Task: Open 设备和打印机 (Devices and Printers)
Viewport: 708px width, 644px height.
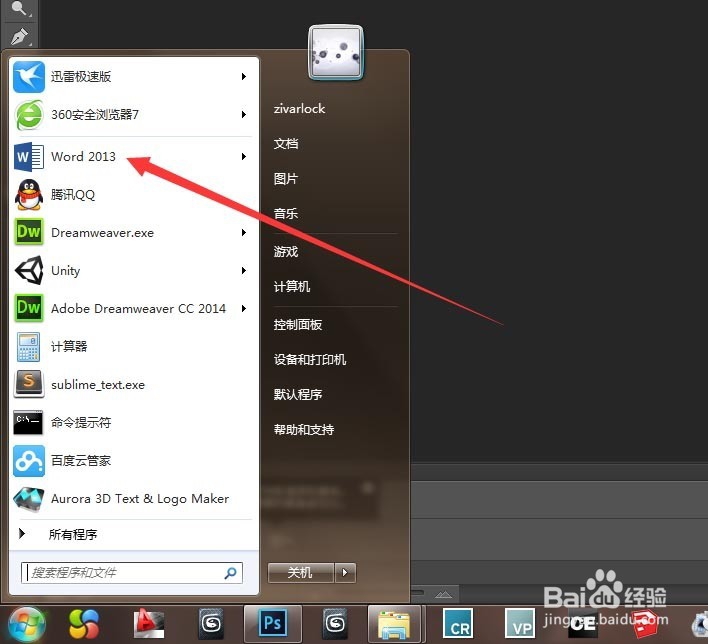Action: coord(310,359)
